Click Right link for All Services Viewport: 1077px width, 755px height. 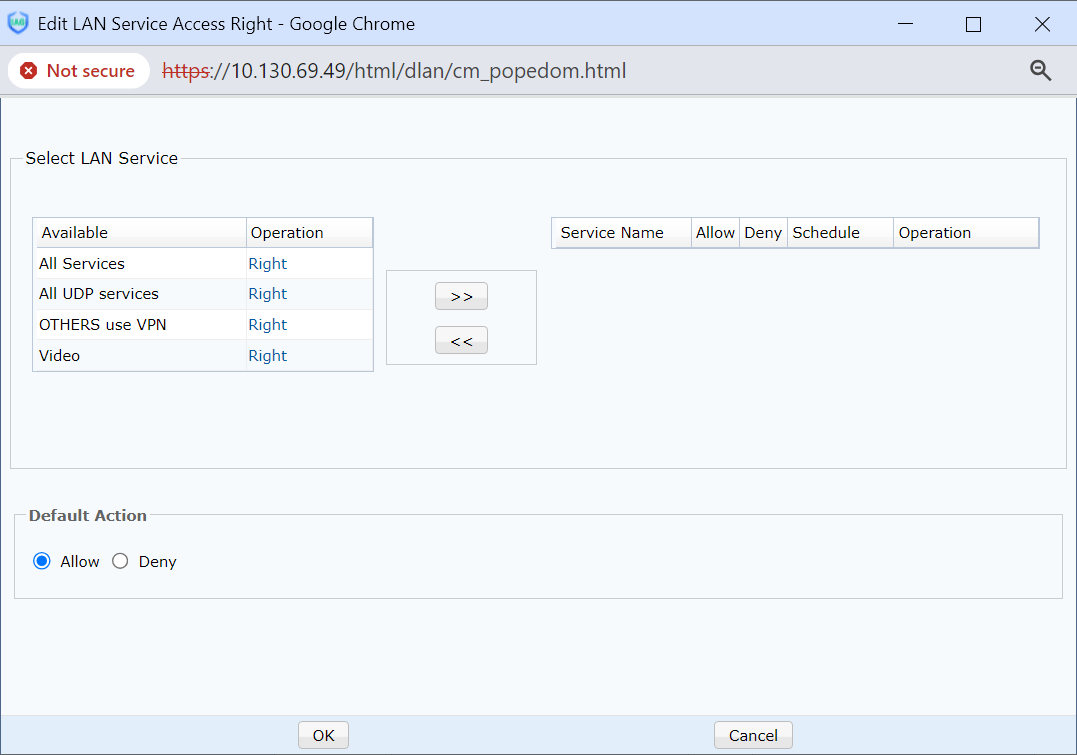(x=267, y=264)
